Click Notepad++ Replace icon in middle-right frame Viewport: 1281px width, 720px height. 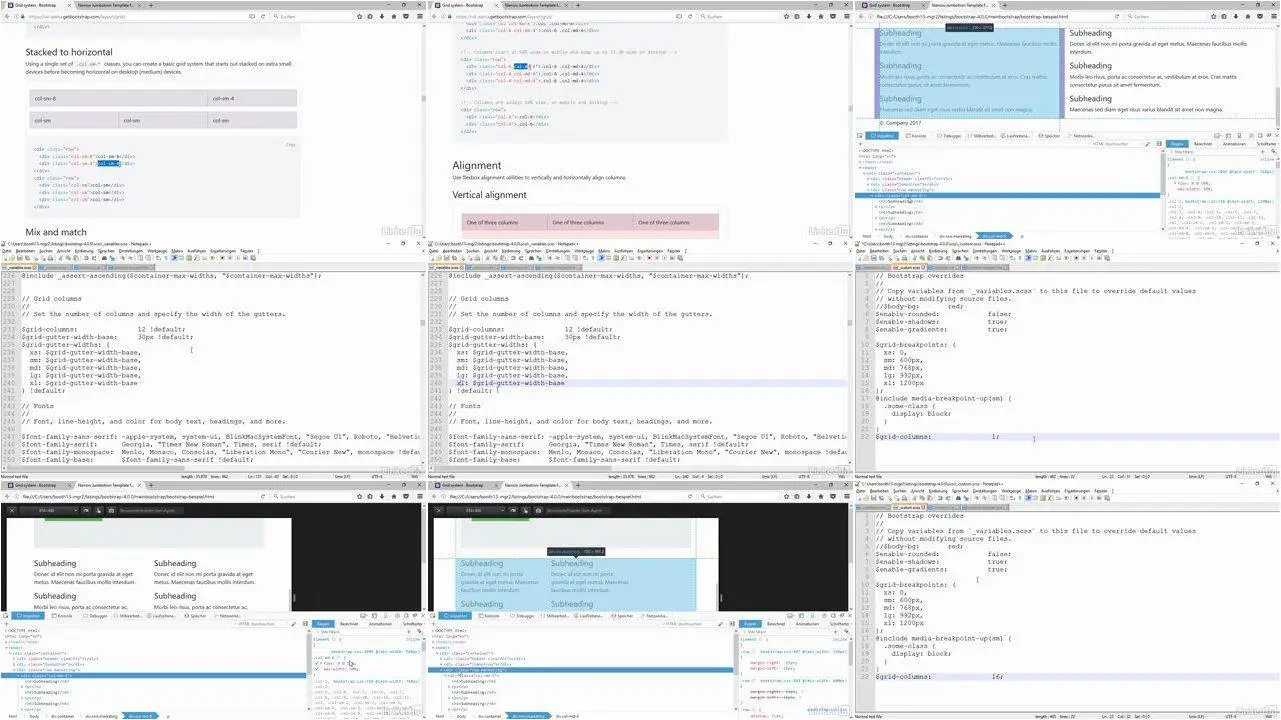[967, 259]
